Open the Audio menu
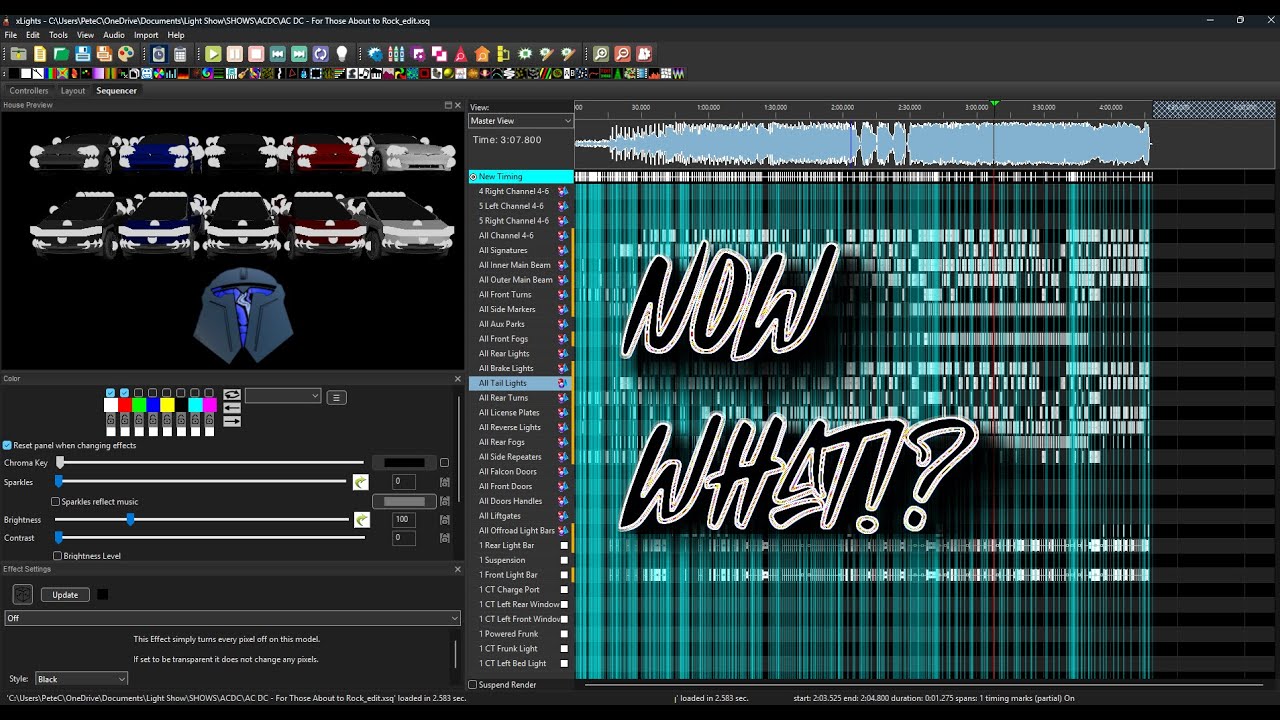The image size is (1280, 720). coord(114,35)
